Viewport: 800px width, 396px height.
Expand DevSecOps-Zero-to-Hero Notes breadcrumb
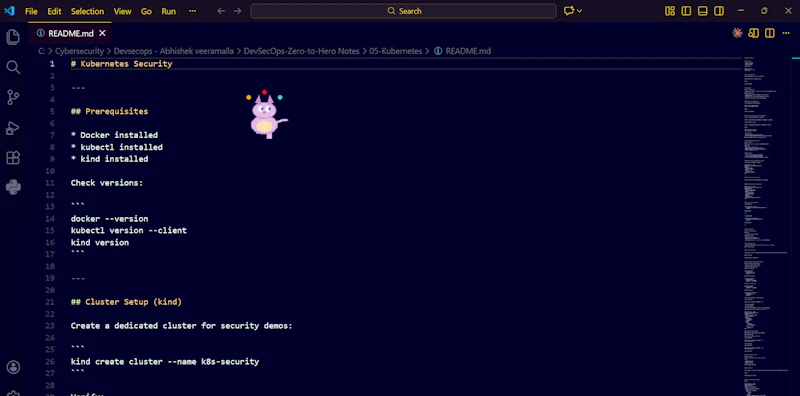point(302,51)
